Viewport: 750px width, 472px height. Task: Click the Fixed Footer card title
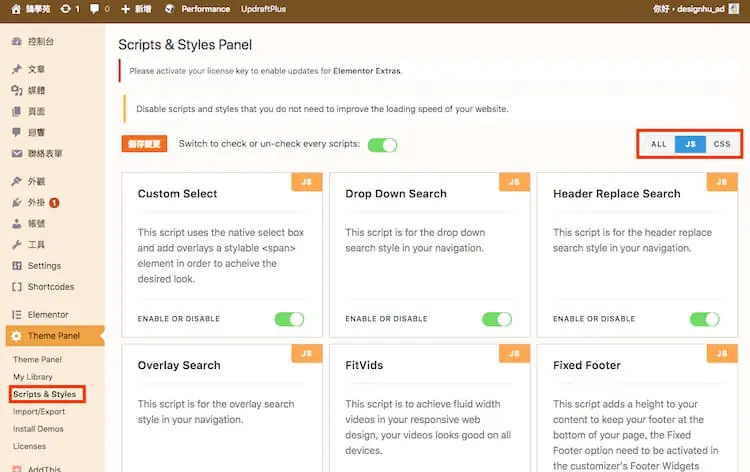point(587,365)
